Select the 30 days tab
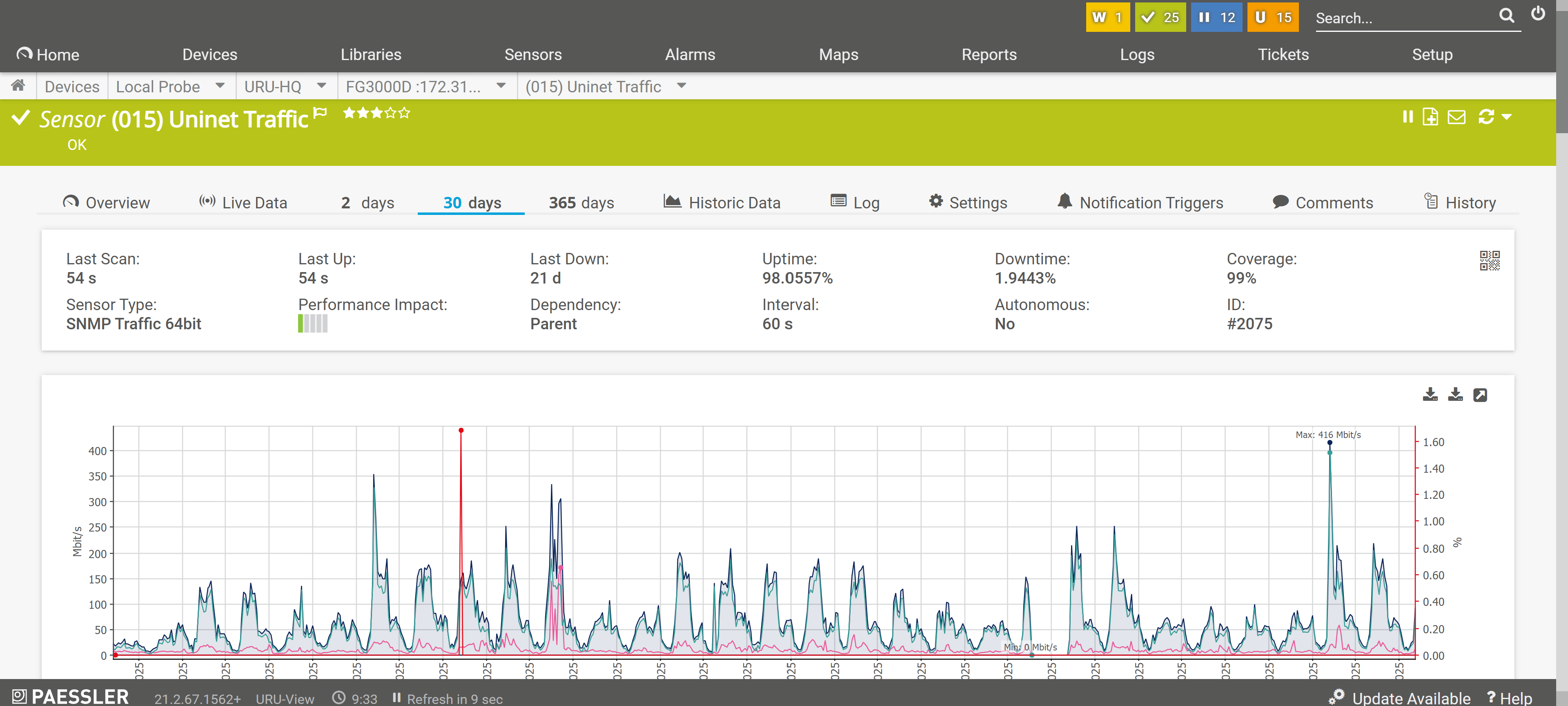The height and width of the screenshot is (706, 1568). (x=472, y=202)
